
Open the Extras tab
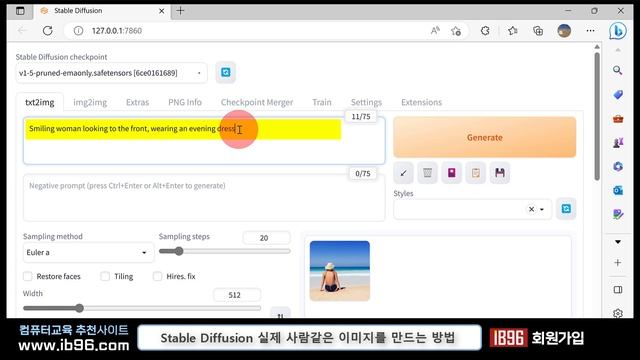[x=138, y=102]
